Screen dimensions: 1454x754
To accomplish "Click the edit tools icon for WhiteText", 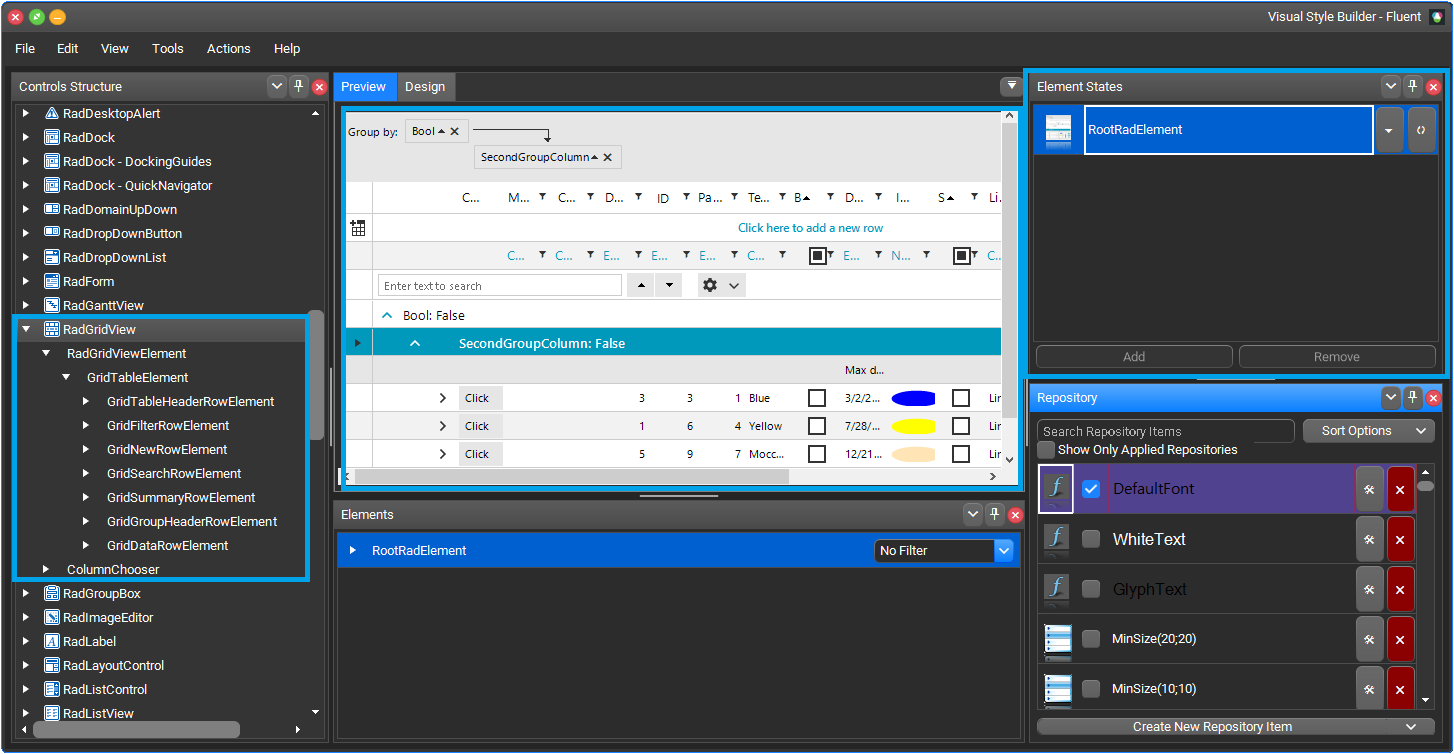I will coord(1370,539).
